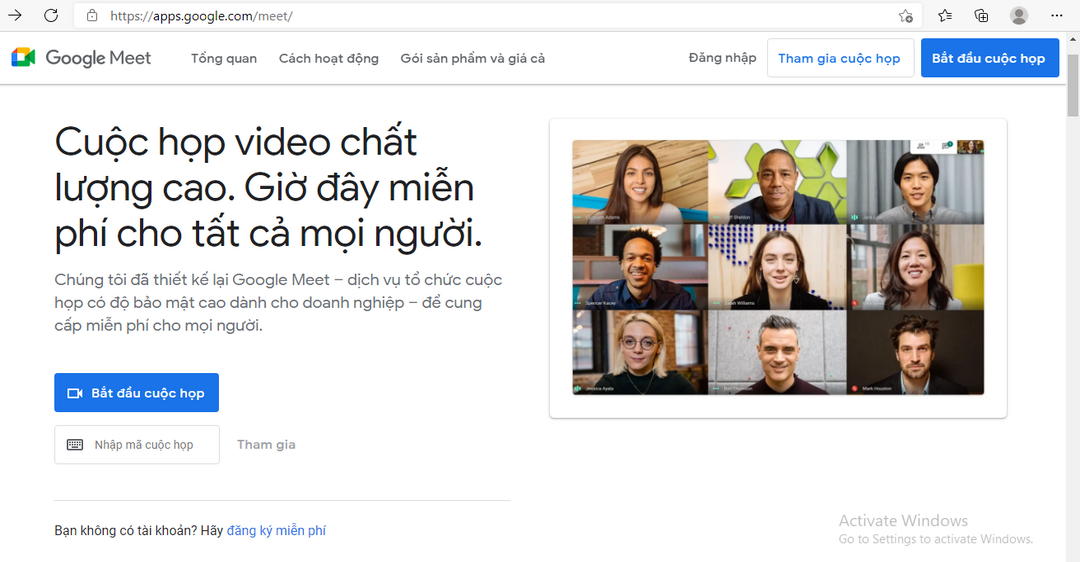1080x562 pixels.
Task: Open the Favorites list icon
Action: 945,15
